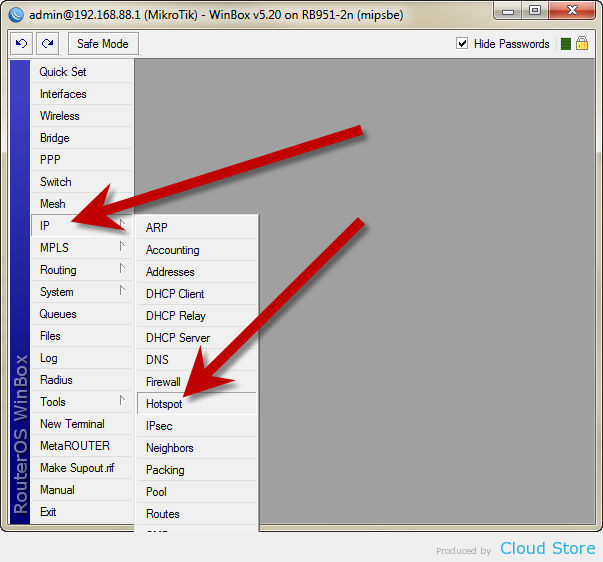Image resolution: width=603 pixels, height=562 pixels.
Task: Click the WinBox logo in title bar
Action: tap(16, 15)
